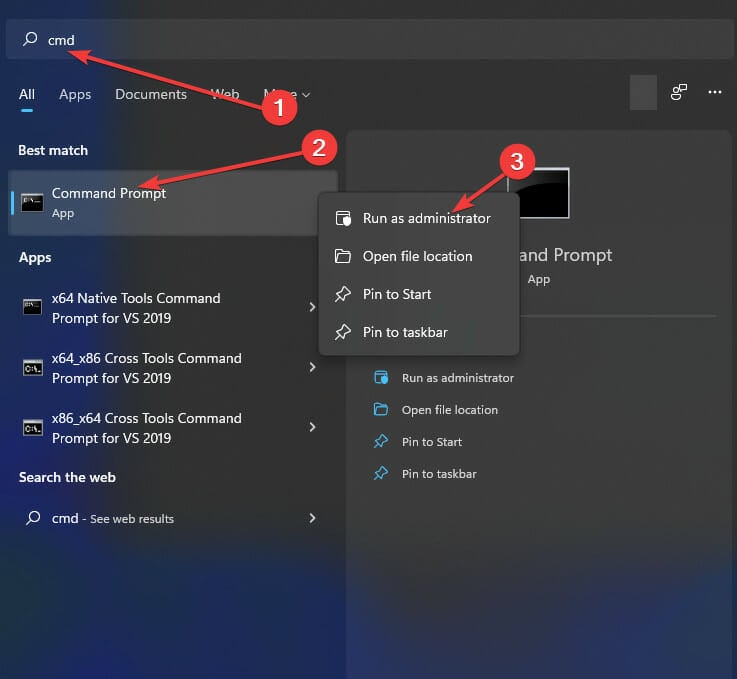The height and width of the screenshot is (679, 737).
Task: Click the user account avatar square
Action: pos(643,92)
